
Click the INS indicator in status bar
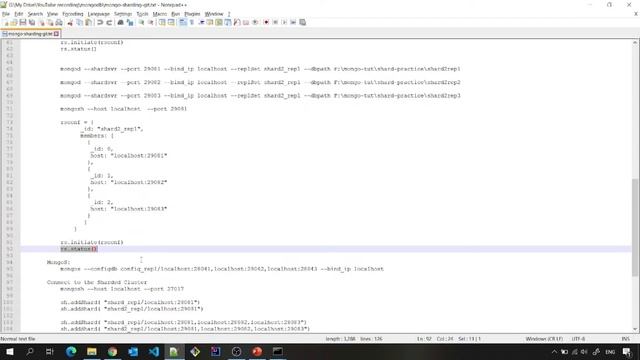click(x=625, y=339)
